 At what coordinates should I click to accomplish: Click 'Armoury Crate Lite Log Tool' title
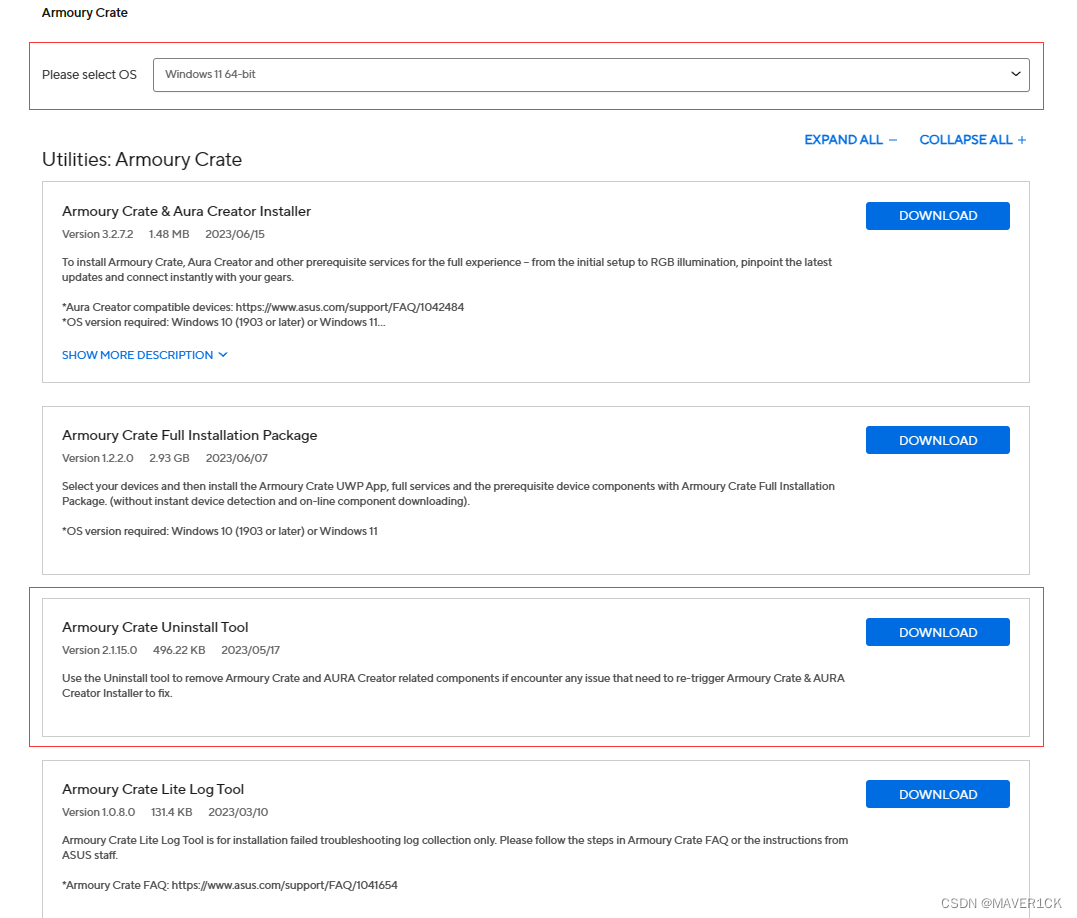153,790
